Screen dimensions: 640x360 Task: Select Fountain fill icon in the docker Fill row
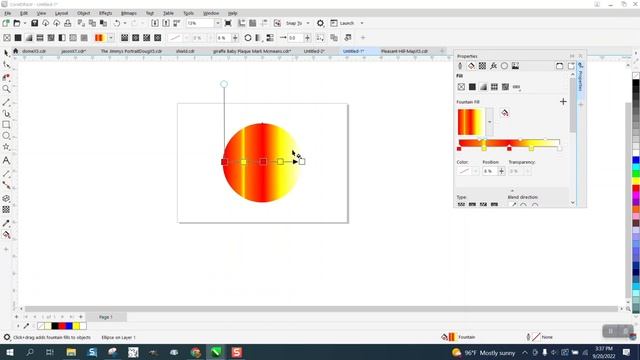pos(483,87)
